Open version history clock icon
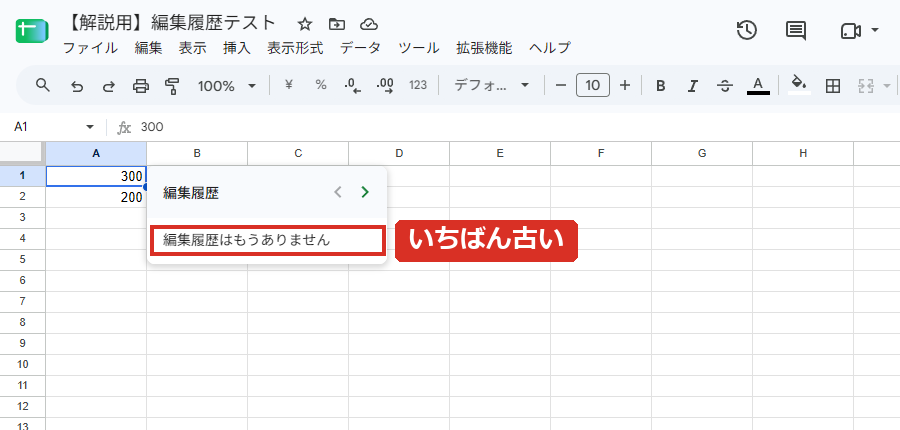Screen dimensions: 900x430 pyautogui.click(x=747, y=30)
